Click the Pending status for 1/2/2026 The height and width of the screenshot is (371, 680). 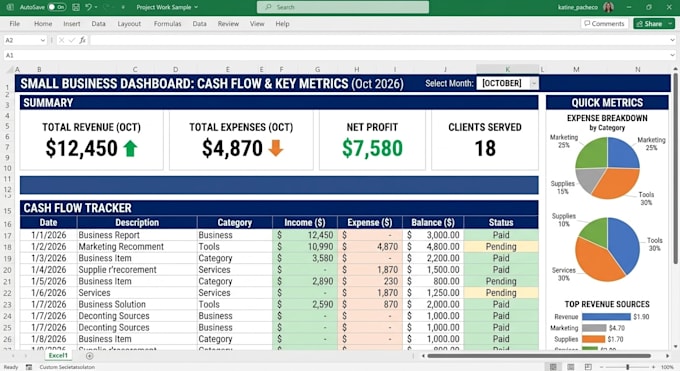pyautogui.click(x=501, y=246)
